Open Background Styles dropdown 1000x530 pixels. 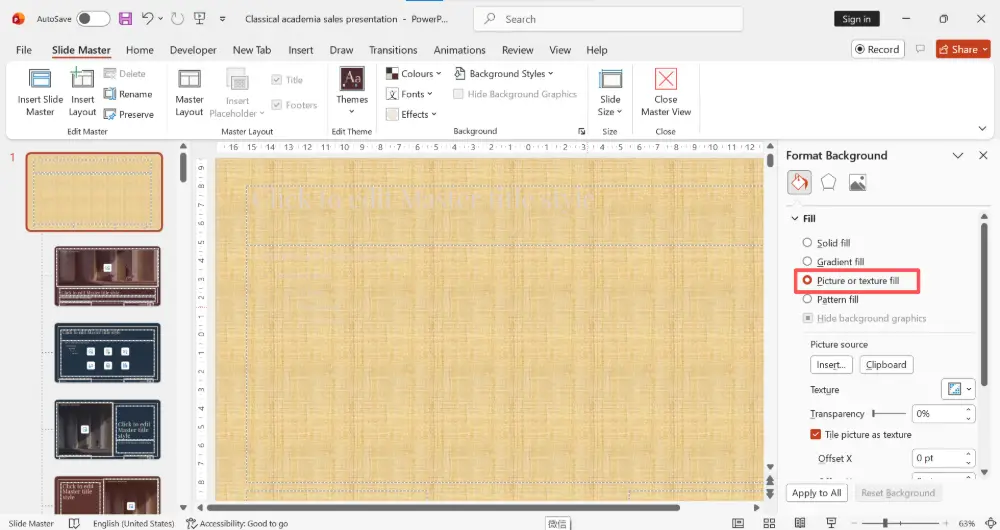[504, 73]
